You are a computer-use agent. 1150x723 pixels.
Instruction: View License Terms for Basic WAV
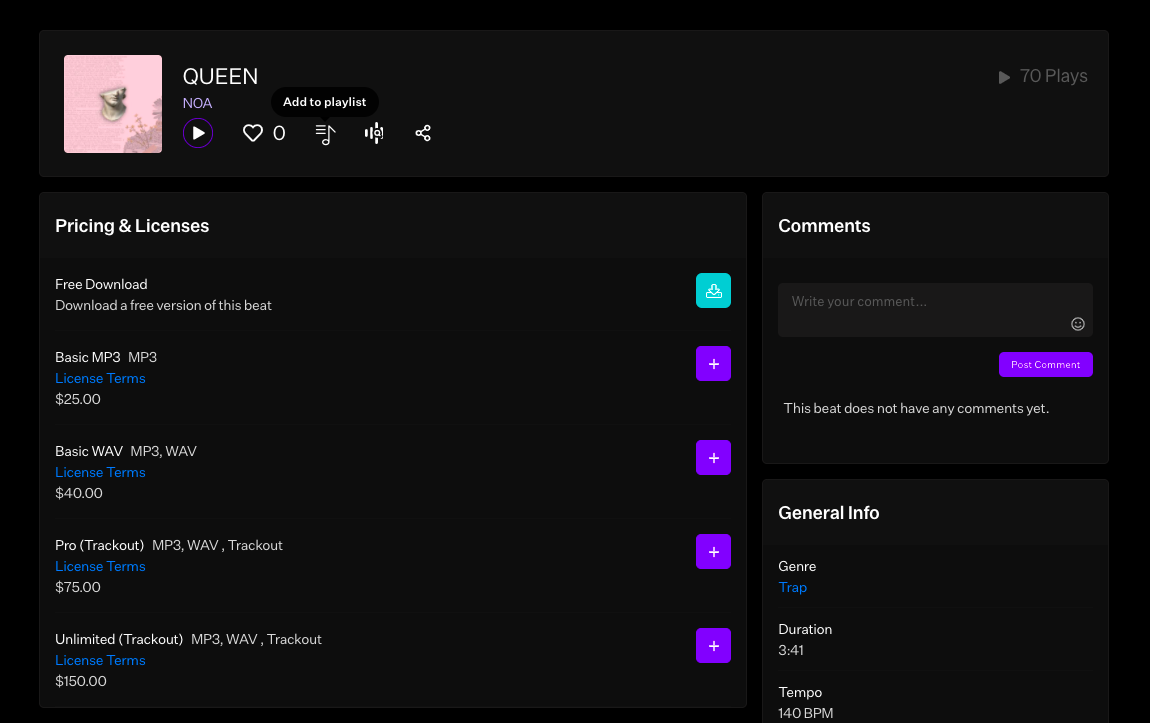point(100,472)
